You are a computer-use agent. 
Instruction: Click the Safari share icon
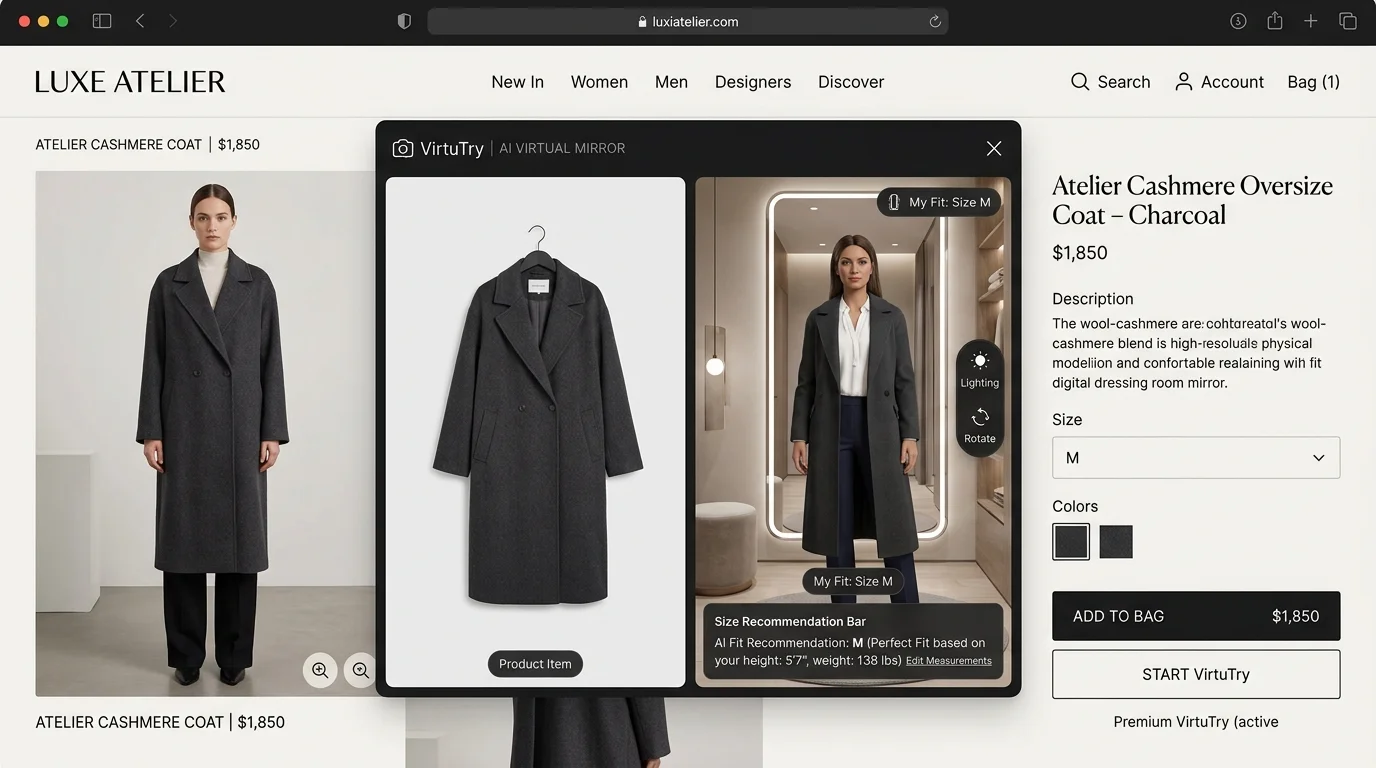[1275, 21]
